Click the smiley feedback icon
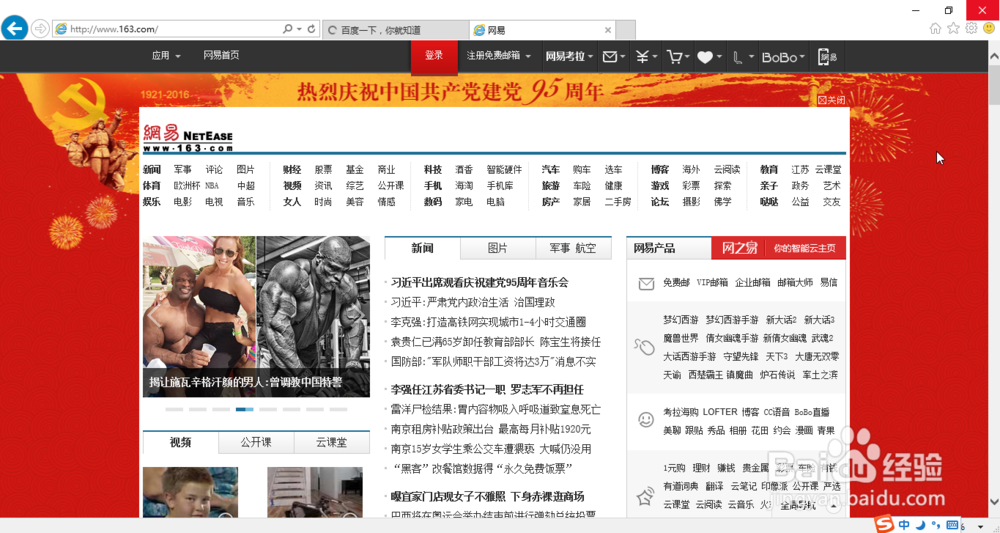 click(x=989, y=28)
